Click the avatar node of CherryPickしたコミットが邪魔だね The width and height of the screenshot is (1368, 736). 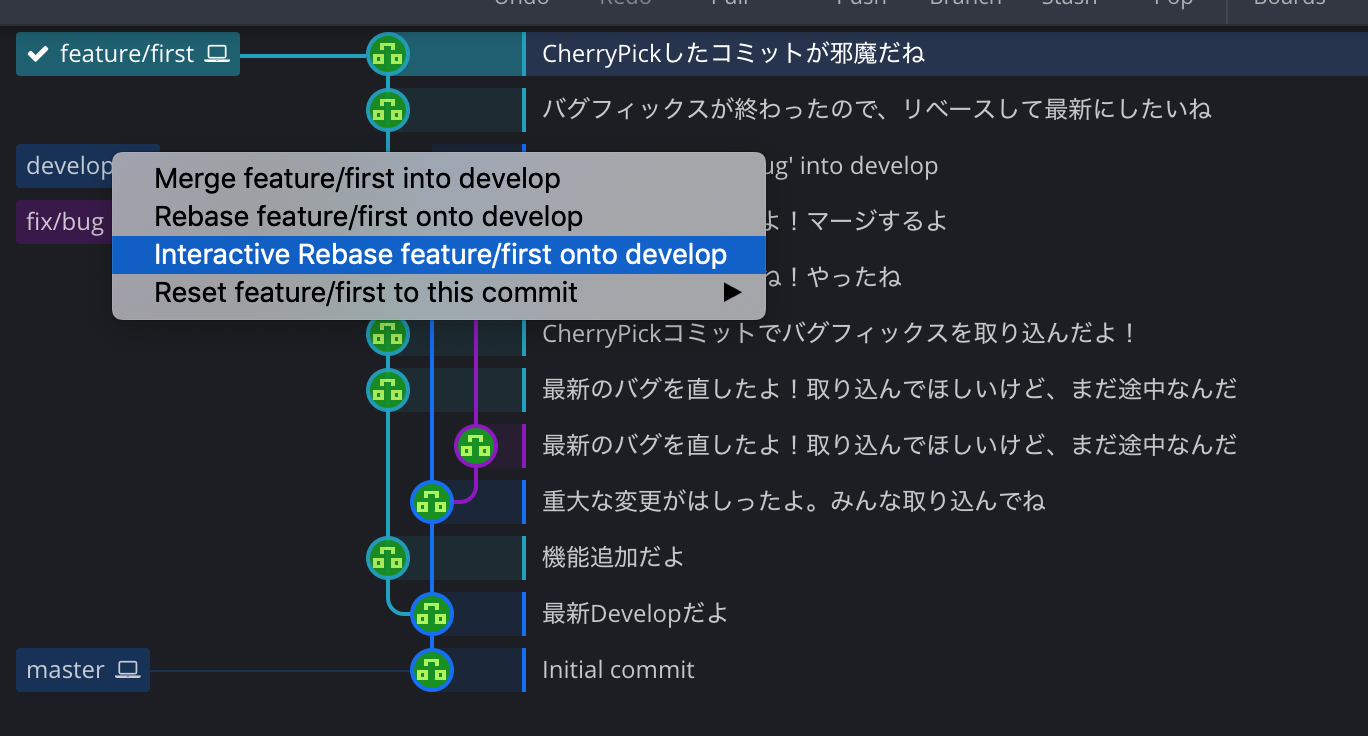387,54
